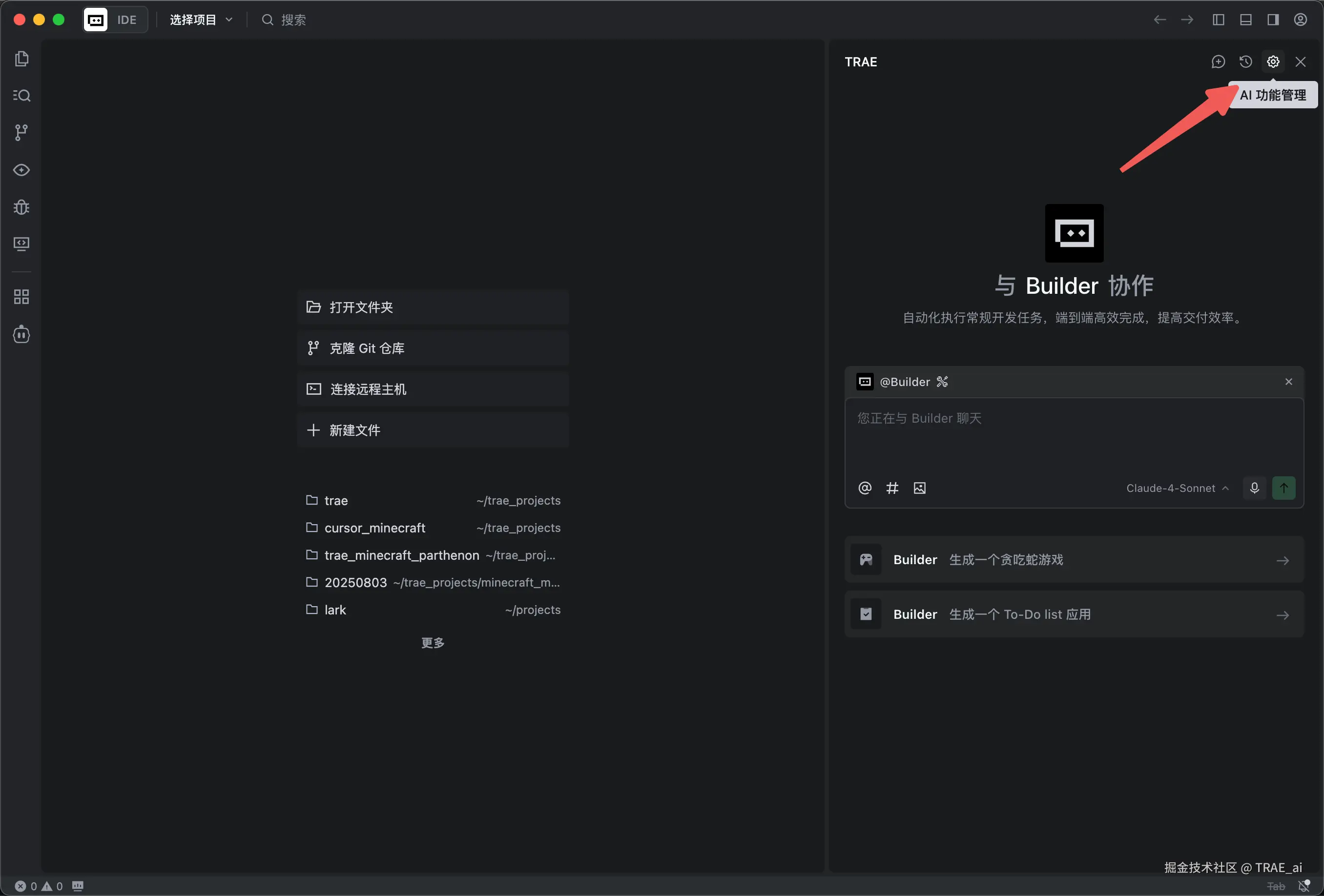Expand the 选择项目 project dropdown

coord(201,20)
